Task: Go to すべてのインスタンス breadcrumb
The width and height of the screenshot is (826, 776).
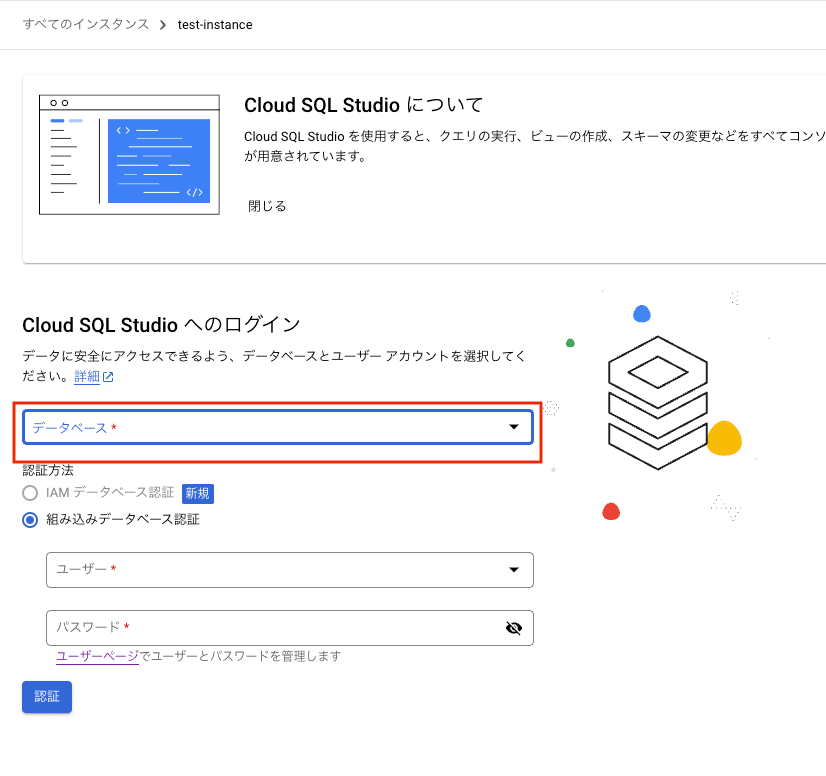Action: (86, 24)
